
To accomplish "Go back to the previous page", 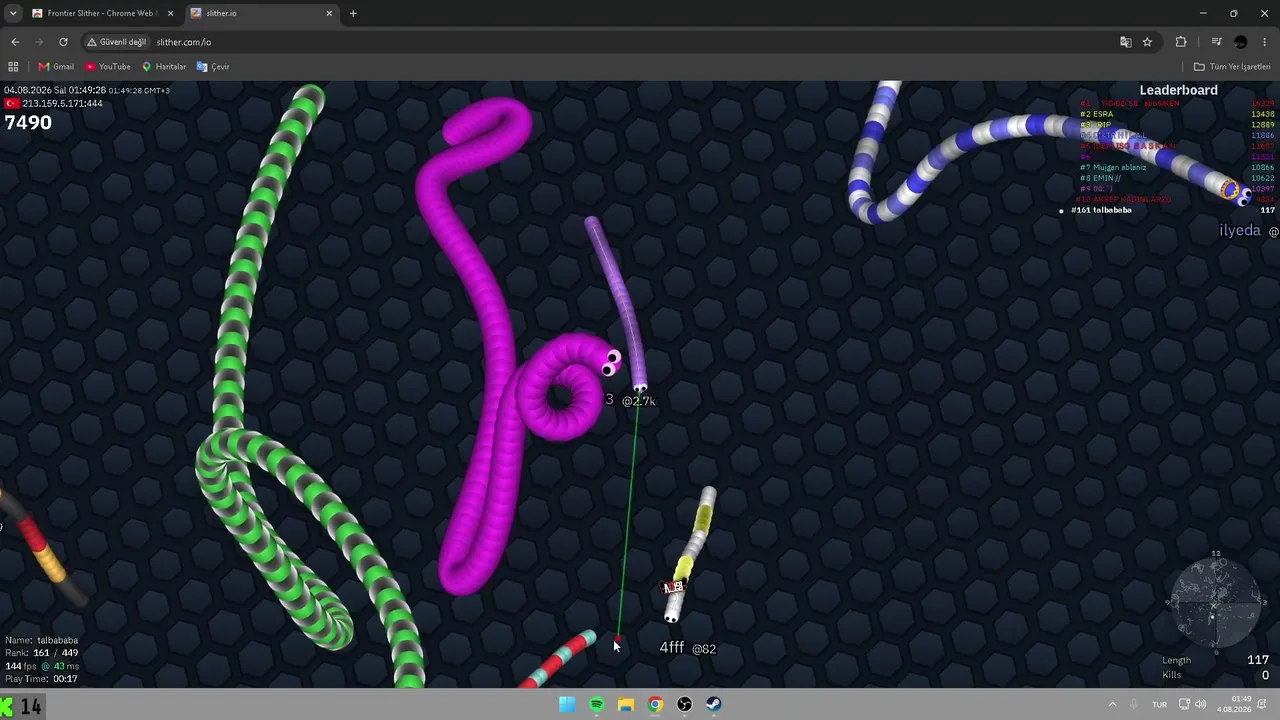I will click(x=15, y=42).
